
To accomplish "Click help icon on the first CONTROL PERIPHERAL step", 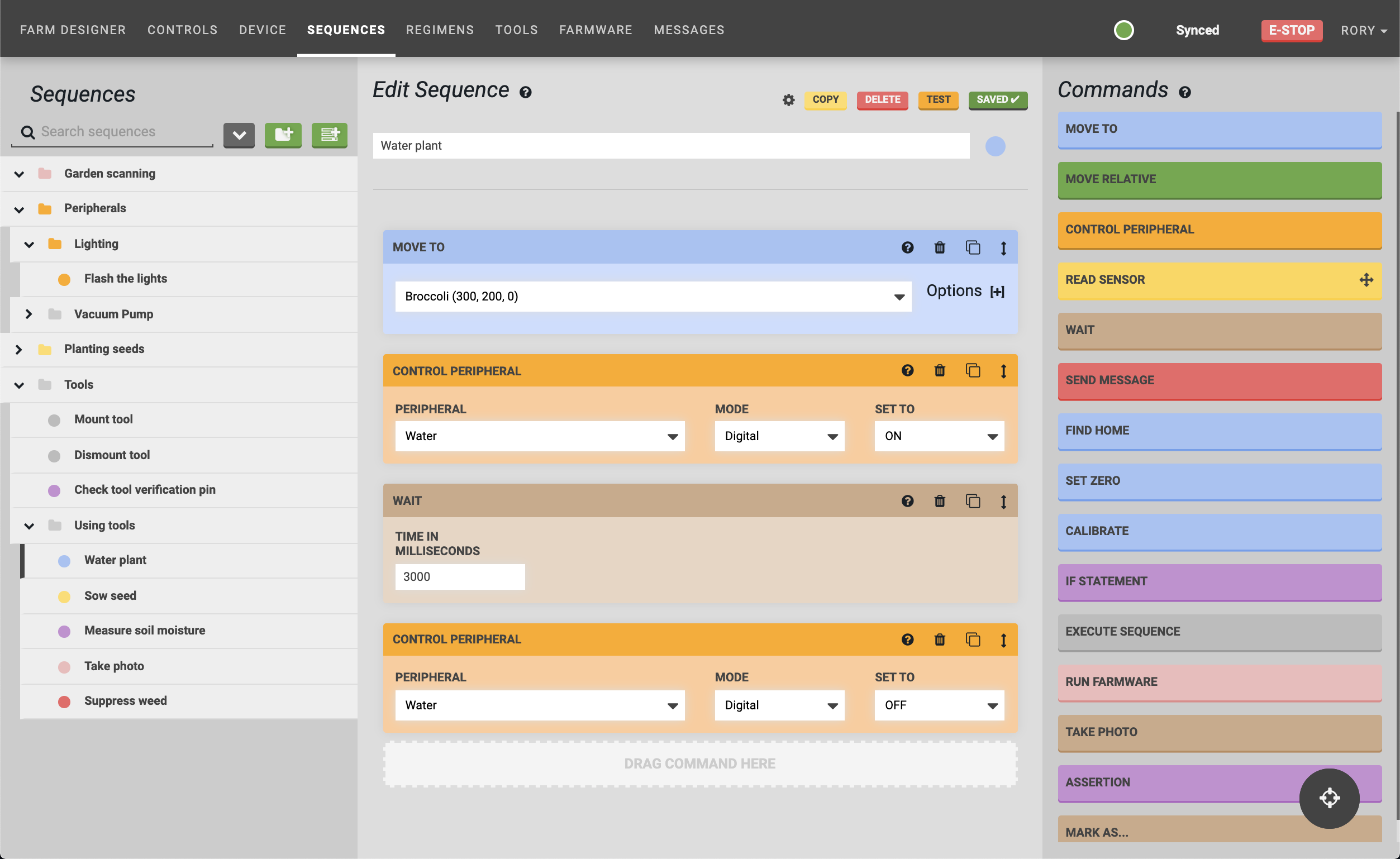I will coord(907,371).
